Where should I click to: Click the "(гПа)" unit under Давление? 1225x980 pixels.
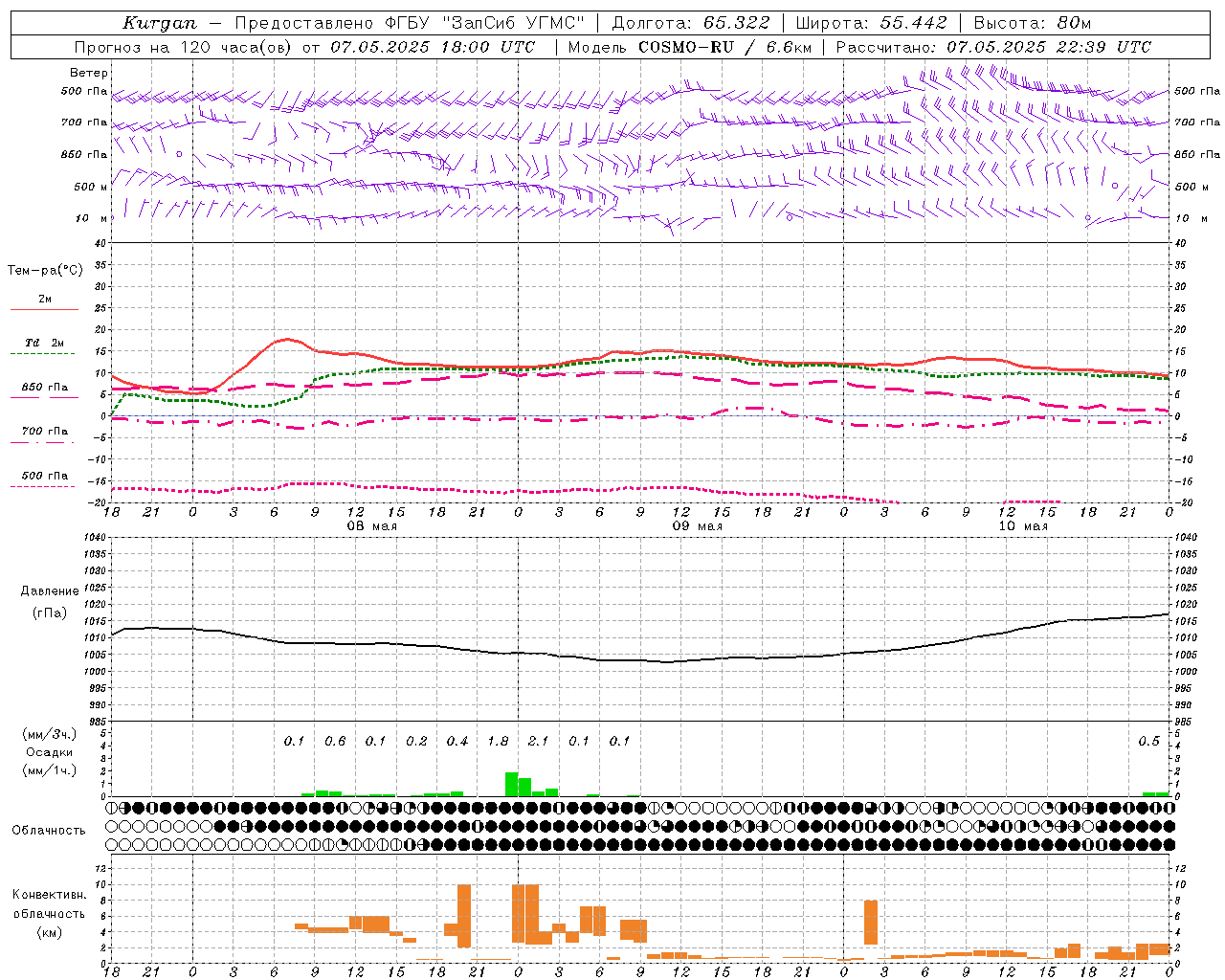[49, 613]
